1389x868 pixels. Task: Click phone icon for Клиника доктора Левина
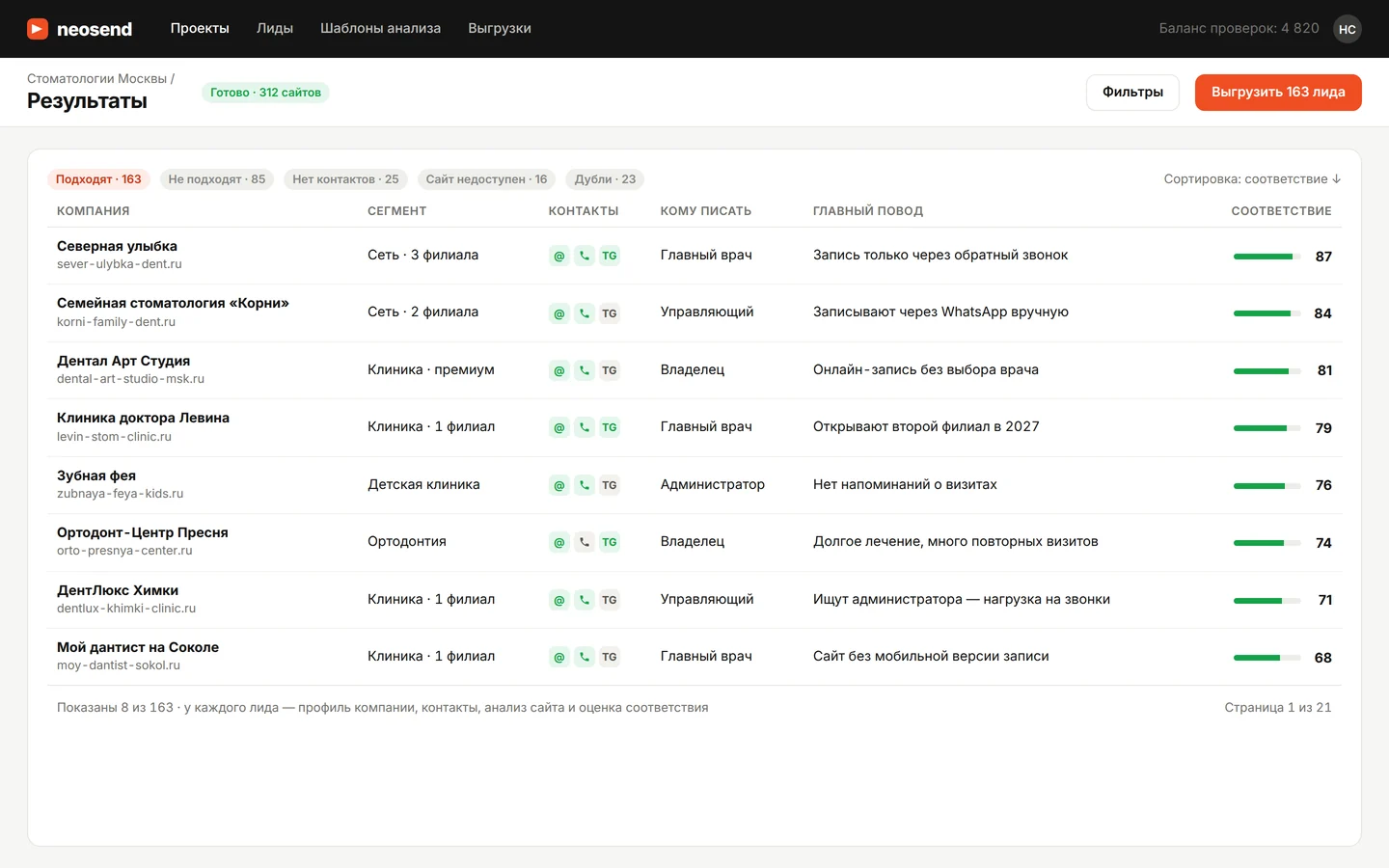(585, 427)
